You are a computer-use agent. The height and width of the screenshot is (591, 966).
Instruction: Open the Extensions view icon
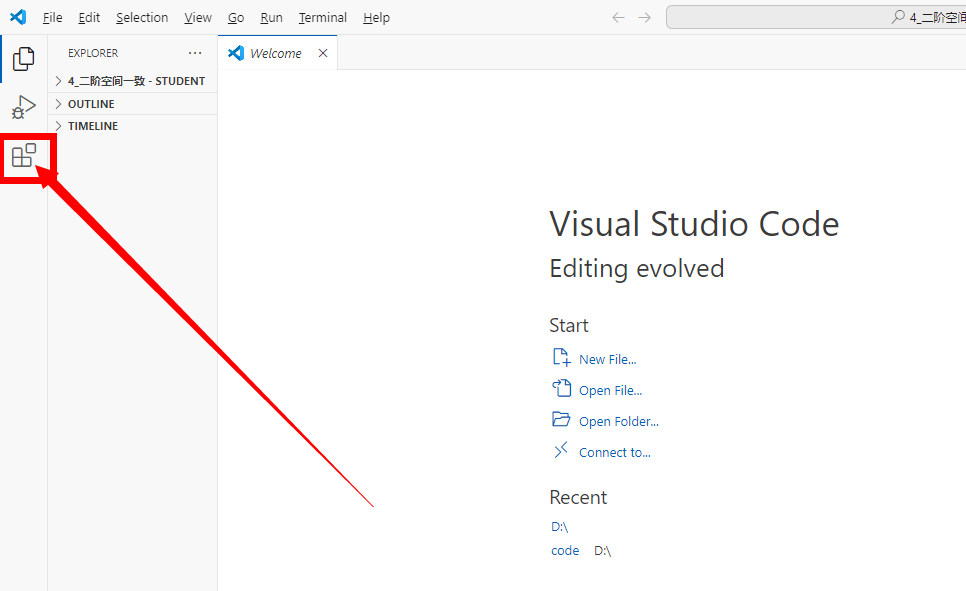24,155
